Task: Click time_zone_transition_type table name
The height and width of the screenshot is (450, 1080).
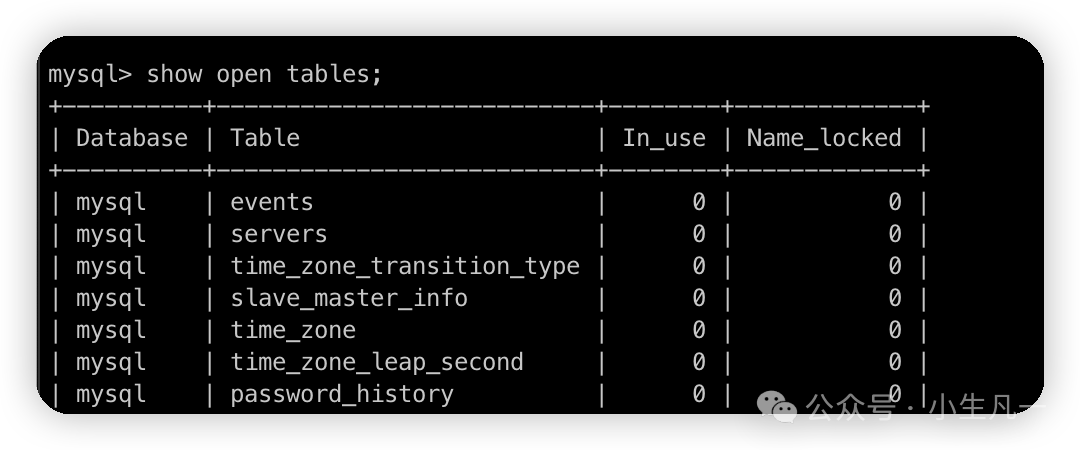Action: tap(405, 267)
